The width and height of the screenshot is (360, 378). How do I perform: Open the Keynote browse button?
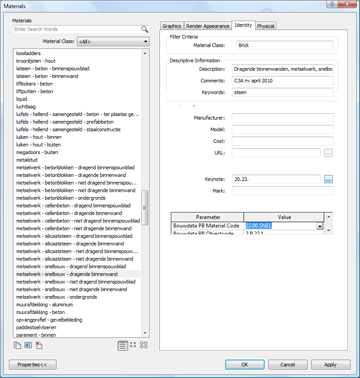click(328, 179)
